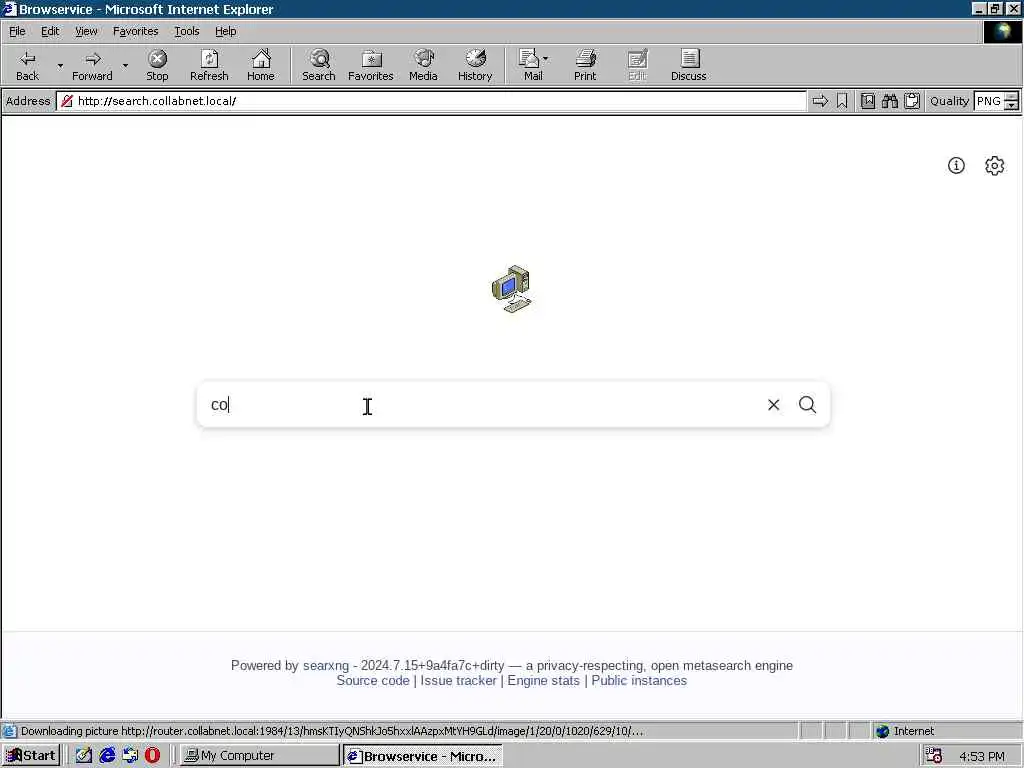The image size is (1024, 768).
Task: Open SearXNG preferences gear icon
Action: coord(994,166)
